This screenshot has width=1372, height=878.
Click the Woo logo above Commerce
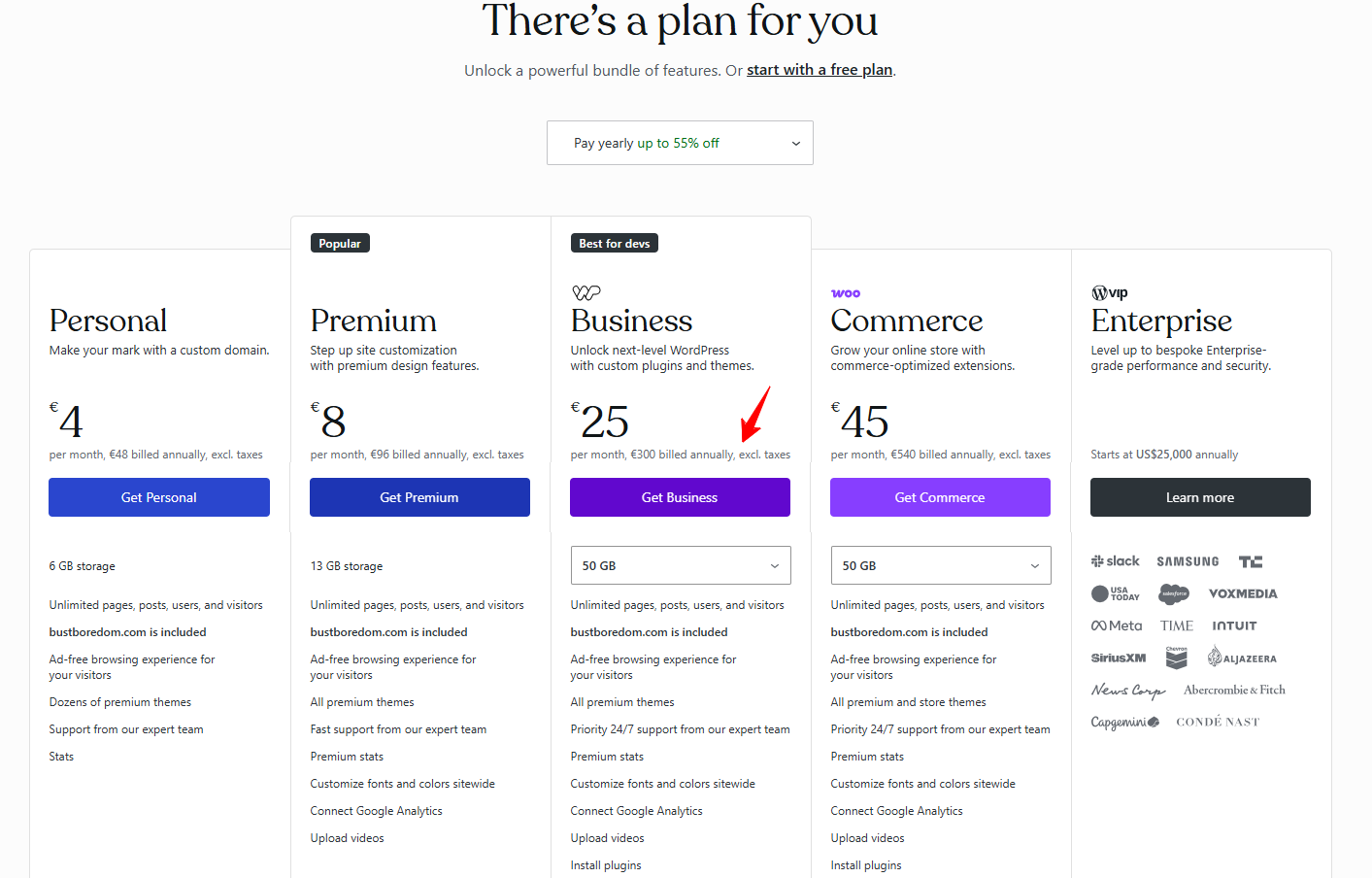846,293
